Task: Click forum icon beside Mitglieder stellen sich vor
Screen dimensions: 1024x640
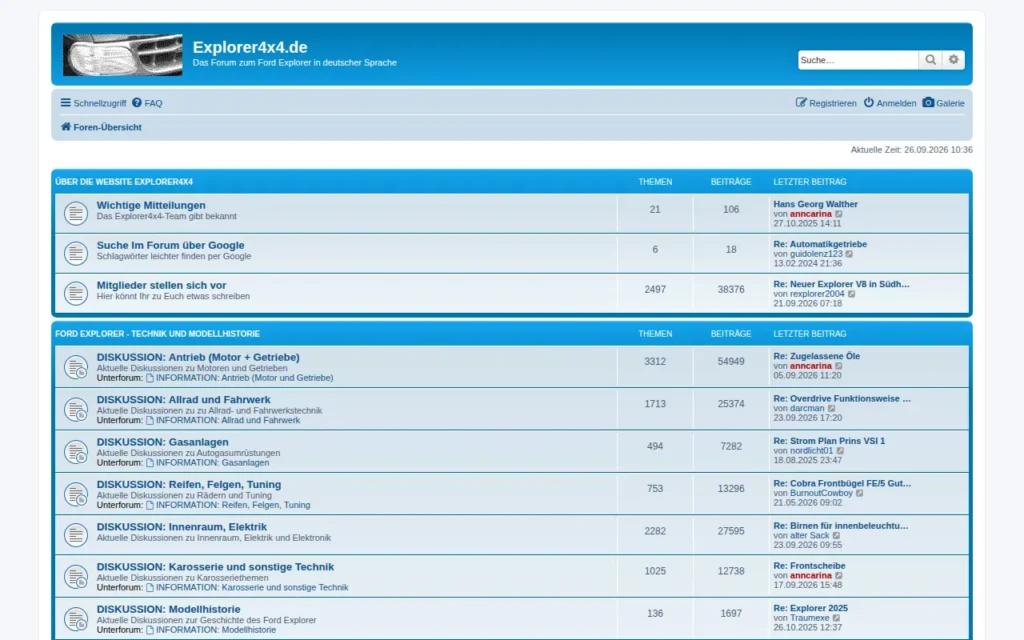Action: pos(76,293)
